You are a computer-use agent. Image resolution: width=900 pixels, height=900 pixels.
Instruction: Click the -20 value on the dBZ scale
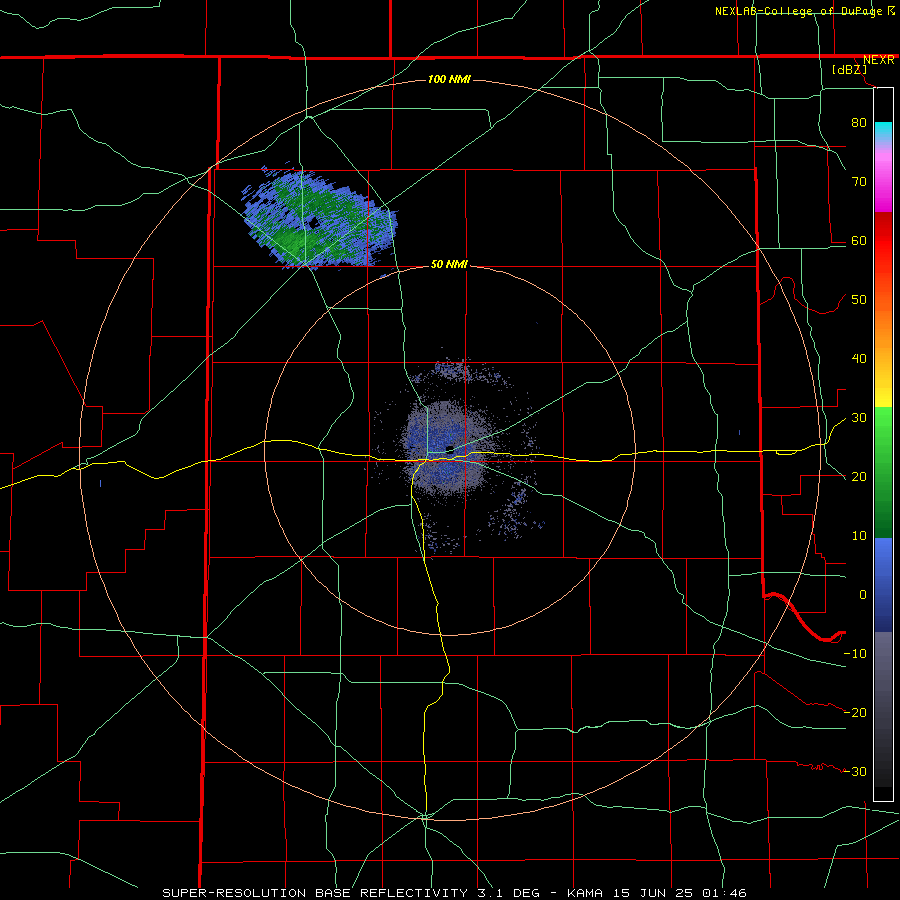(x=855, y=712)
